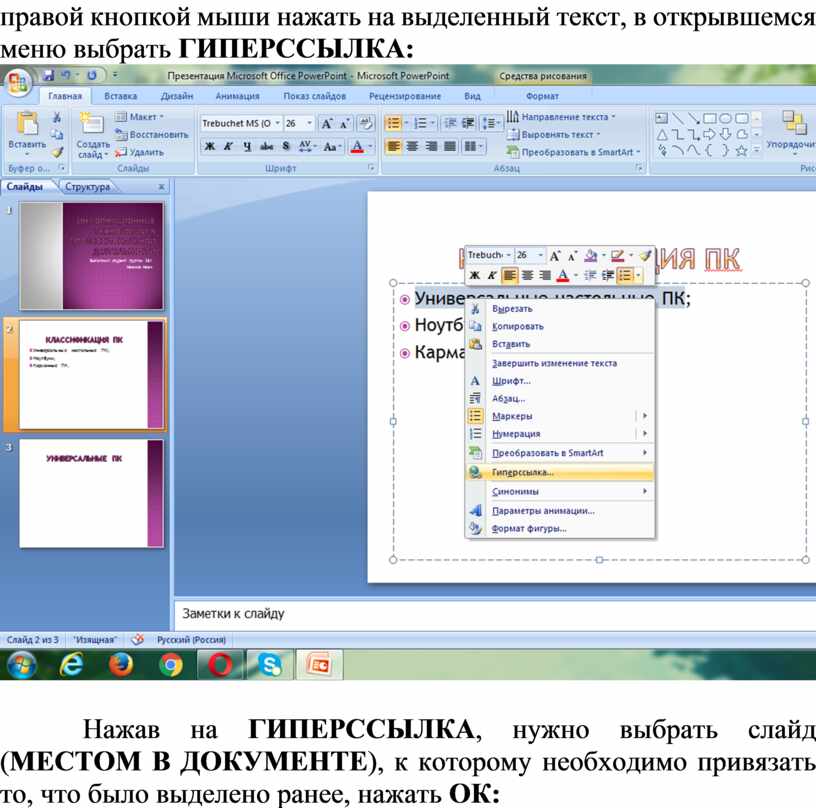This screenshot has width=816, height=808.
Task: Choose Копировать in context menu
Action: coord(559,326)
